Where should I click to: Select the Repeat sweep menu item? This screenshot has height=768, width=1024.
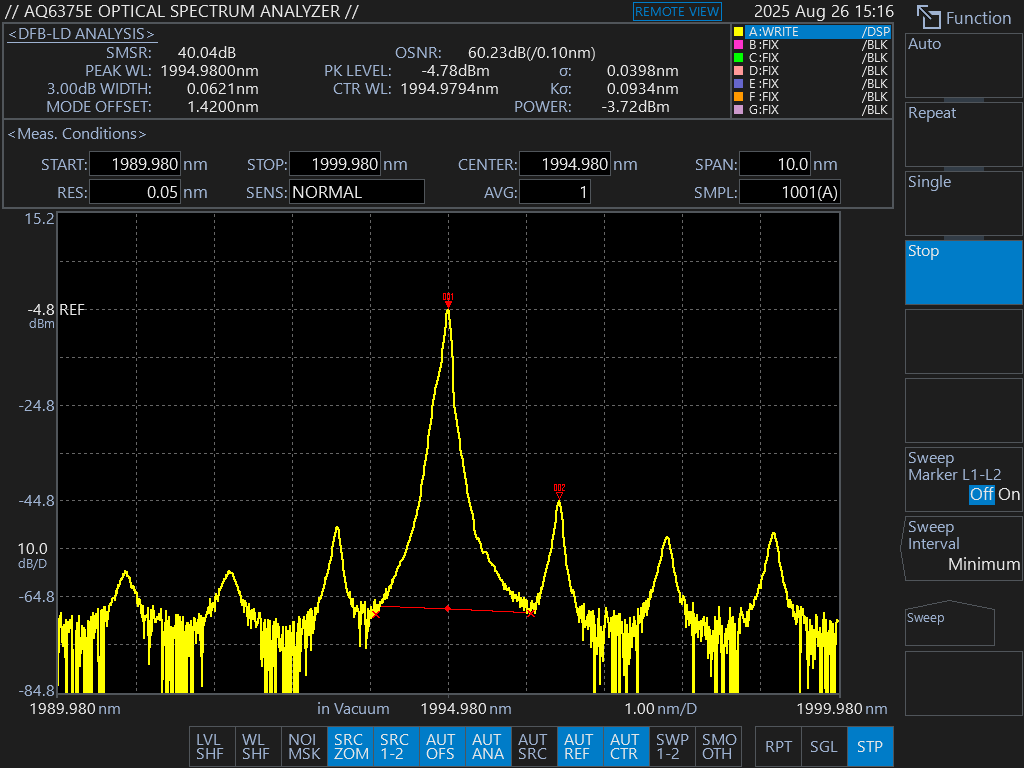coord(963,132)
